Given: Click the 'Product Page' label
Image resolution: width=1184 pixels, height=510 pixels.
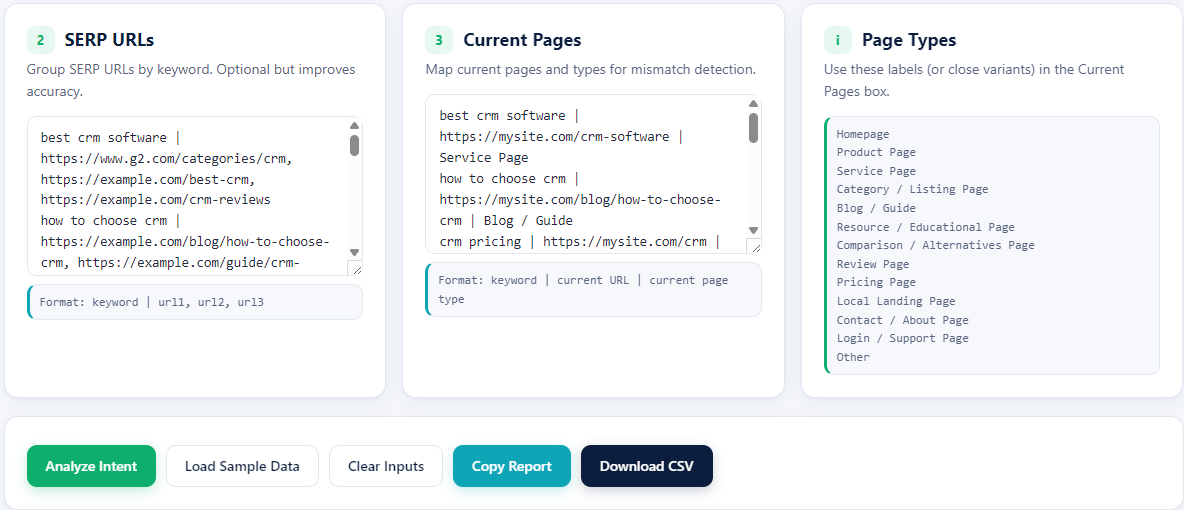Looking at the screenshot, I should 876,152.
